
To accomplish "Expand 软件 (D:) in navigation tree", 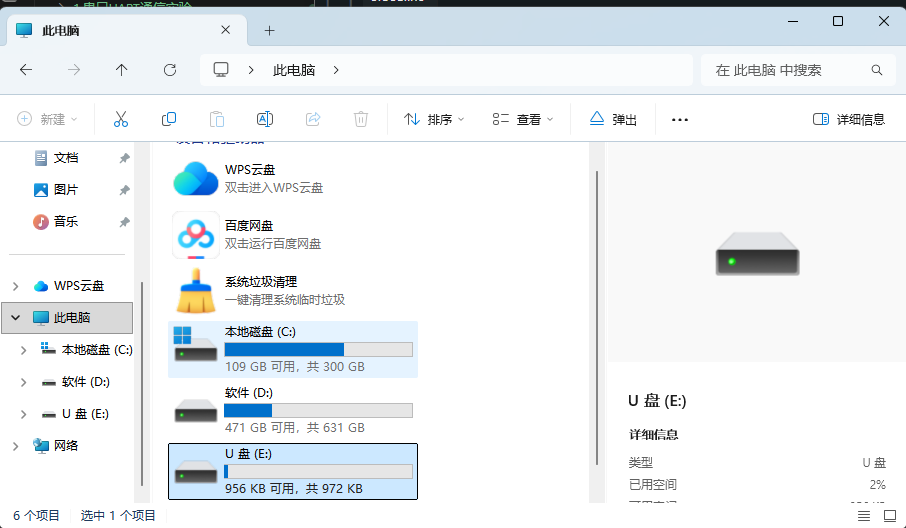I will point(23,382).
